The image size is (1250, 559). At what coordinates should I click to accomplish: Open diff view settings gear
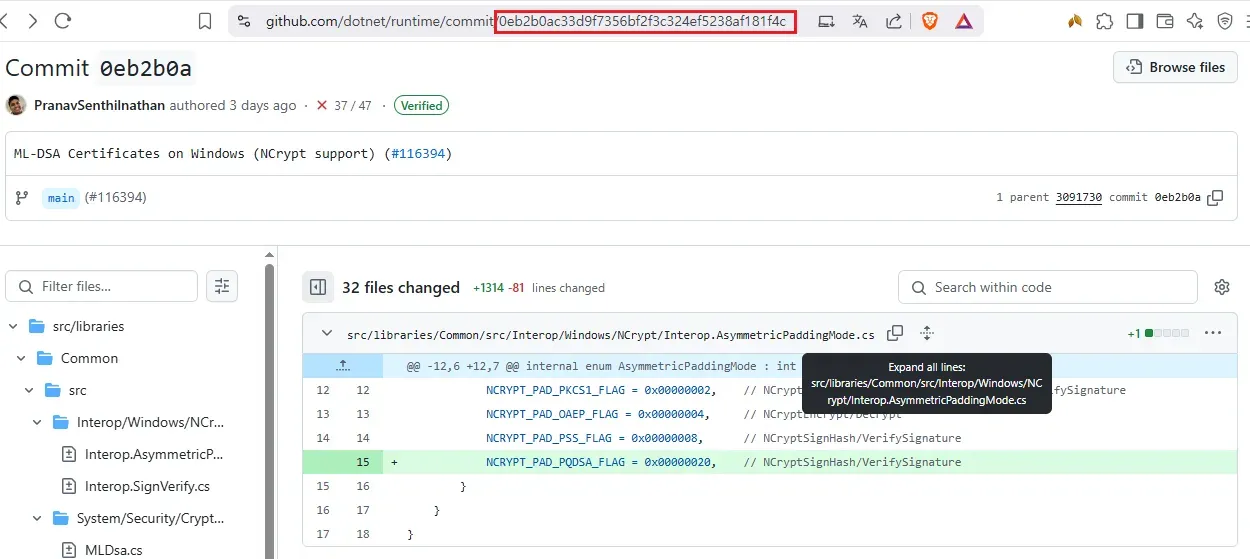[x=1221, y=287]
